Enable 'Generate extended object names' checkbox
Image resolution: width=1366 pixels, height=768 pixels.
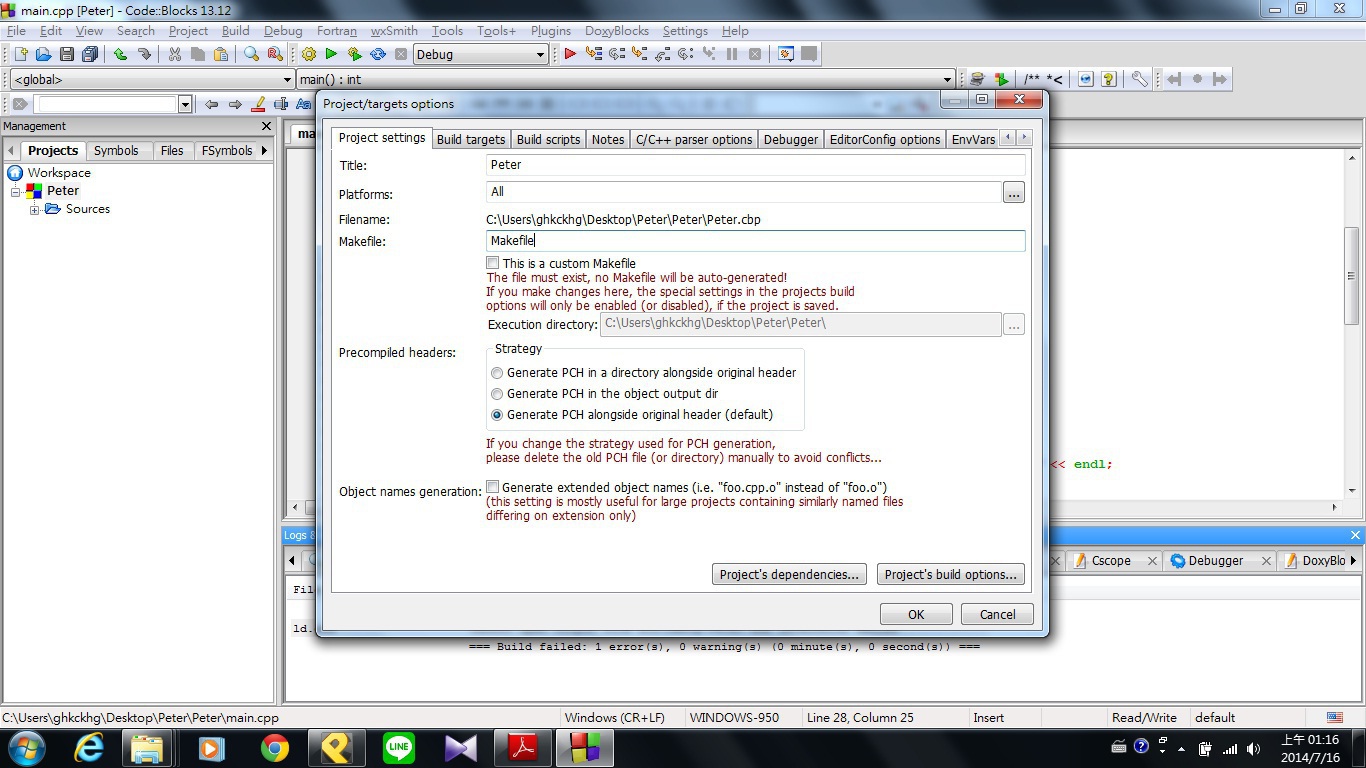tap(493, 487)
